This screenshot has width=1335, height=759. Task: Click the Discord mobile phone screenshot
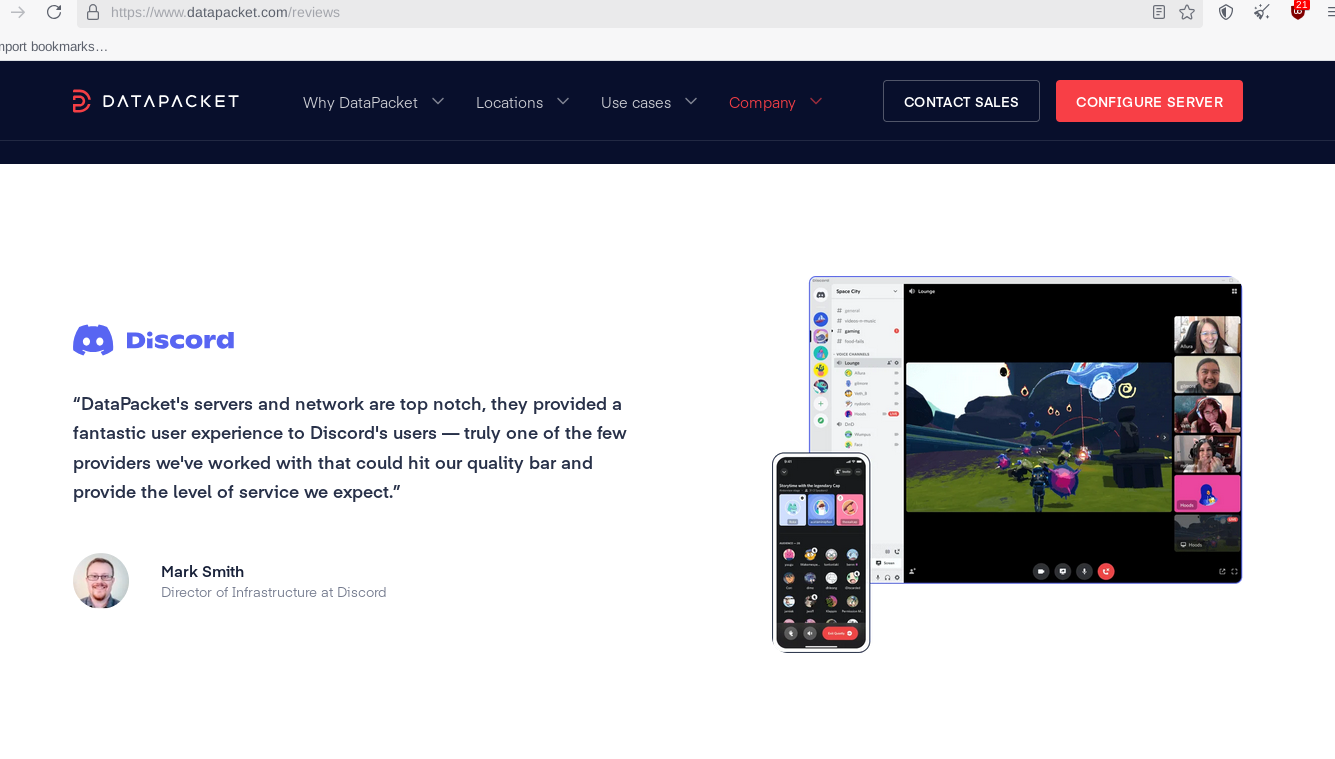tap(821, 552)
